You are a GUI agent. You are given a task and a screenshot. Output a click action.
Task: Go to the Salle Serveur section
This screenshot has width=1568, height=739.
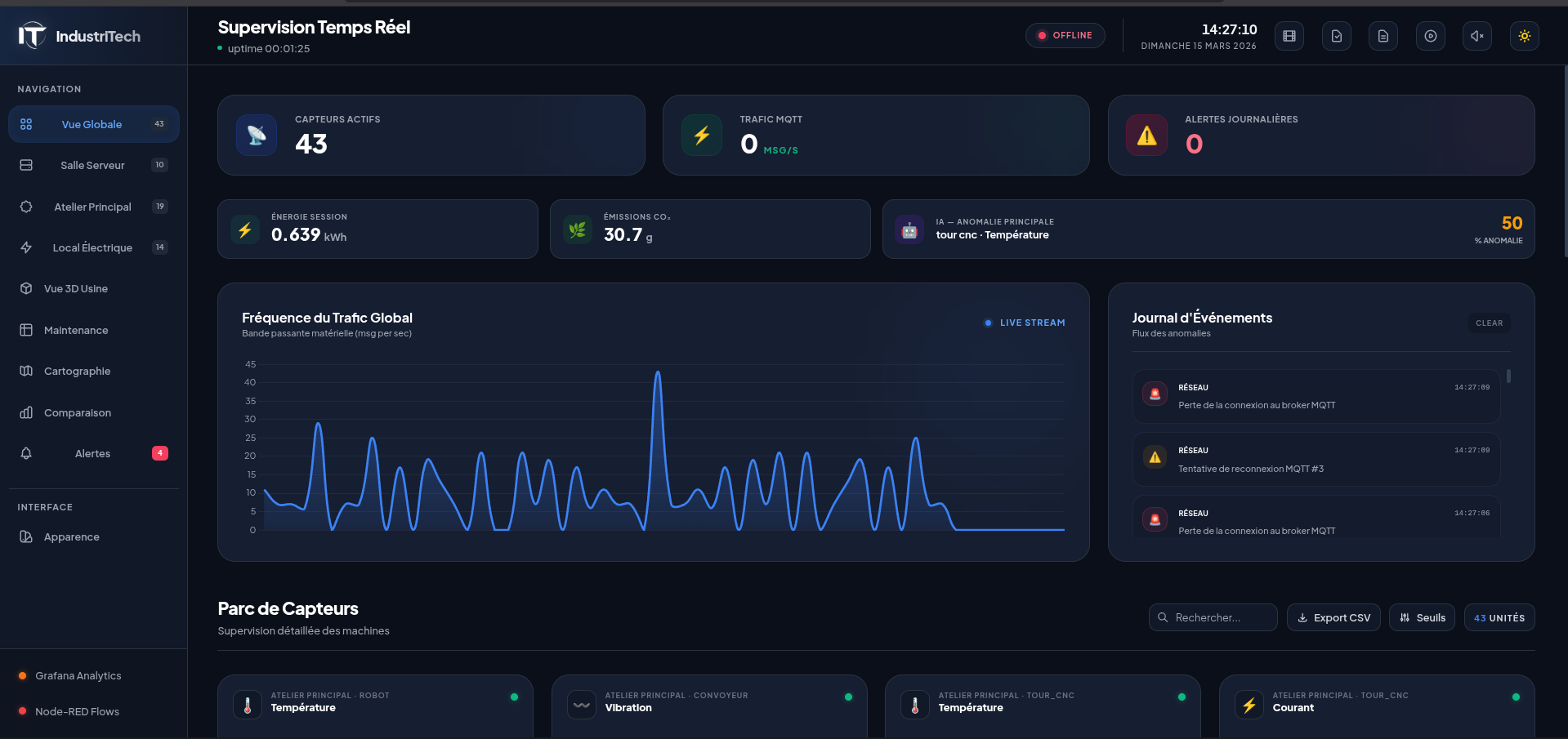[x=92, y=165]
